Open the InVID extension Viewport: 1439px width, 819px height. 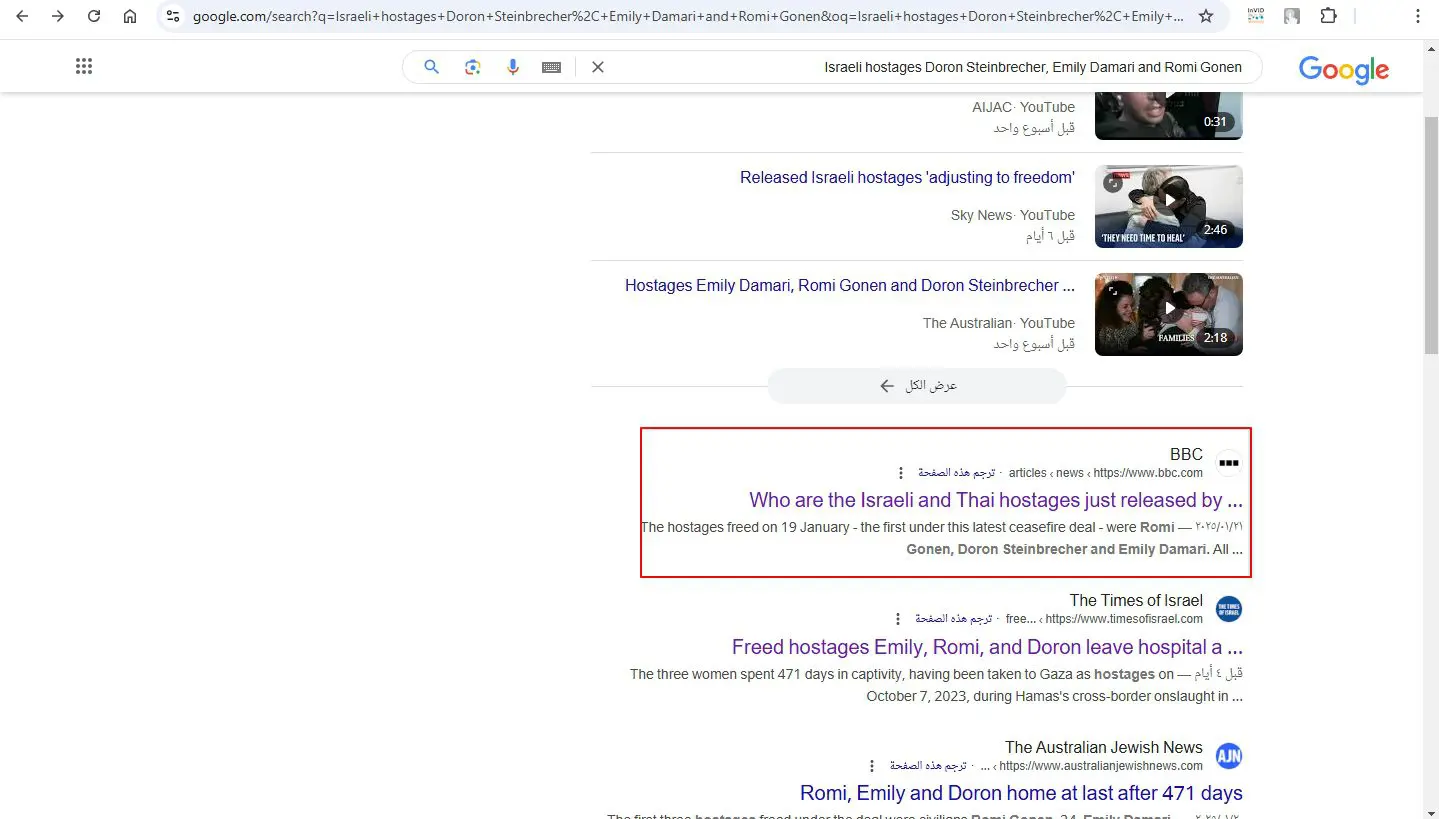tap(1255, 16)
